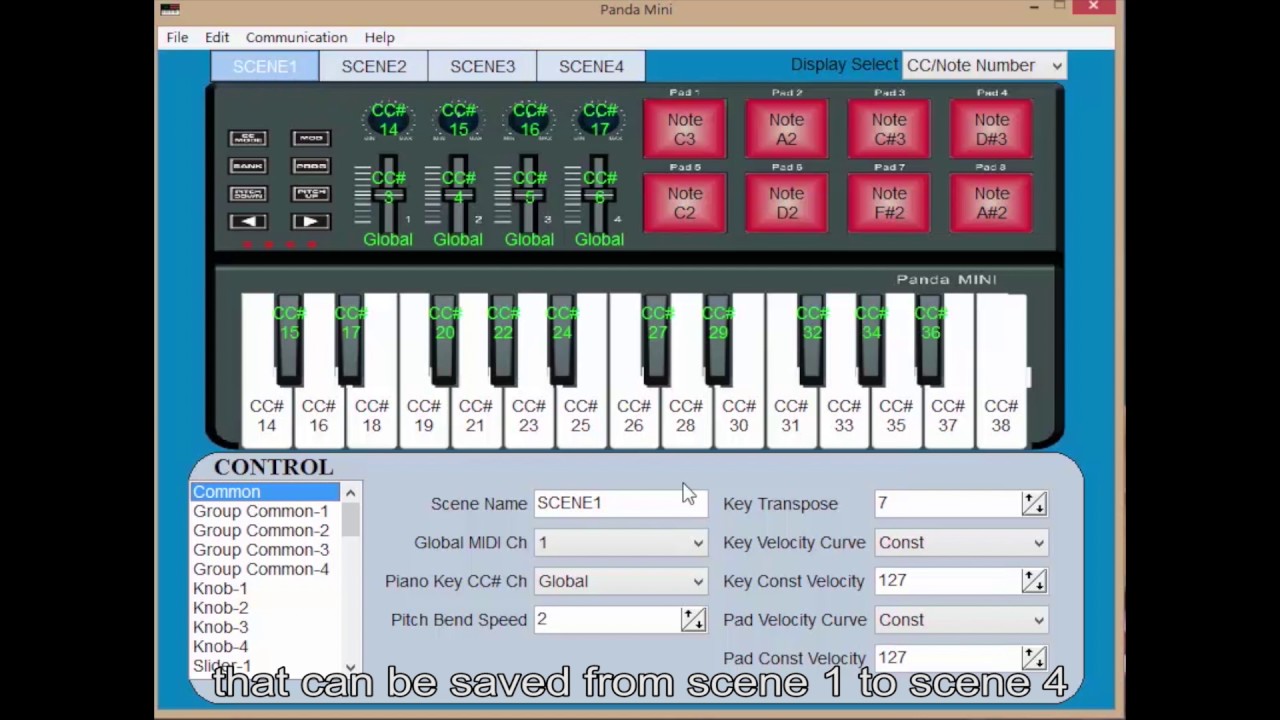Image resolution: width=1280 pixels, height=720 pixels.
Task: Select Knob-1 in the control list
Action: (x=265, y=588)
